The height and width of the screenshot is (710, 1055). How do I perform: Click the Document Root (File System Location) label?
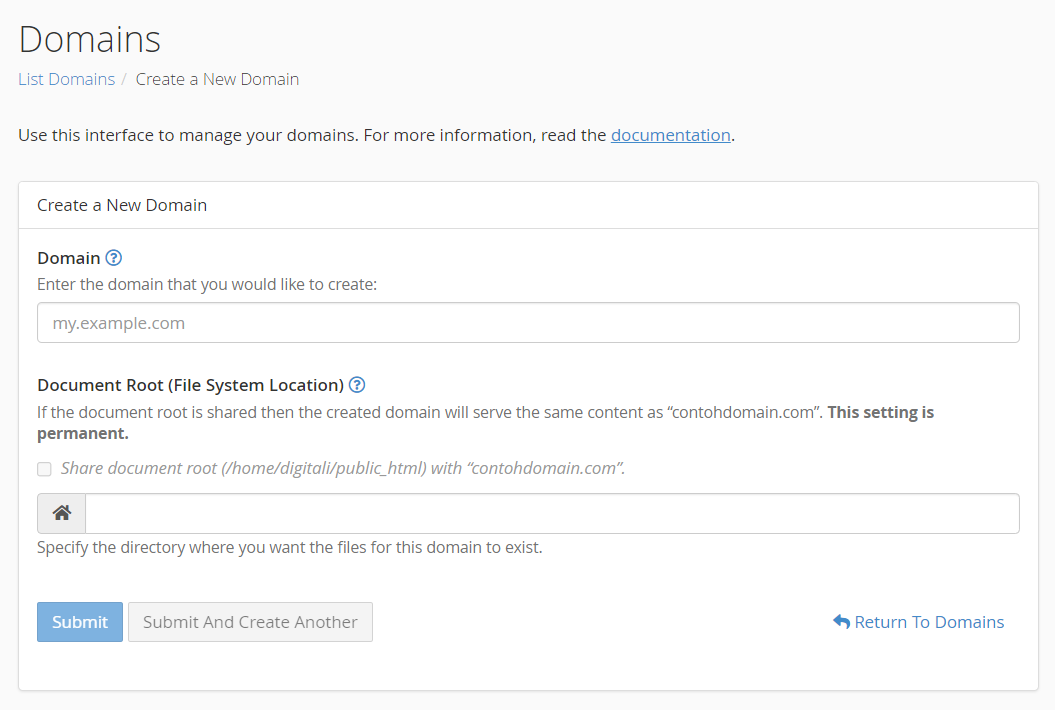pyautogui.click(x=190, y=385)
